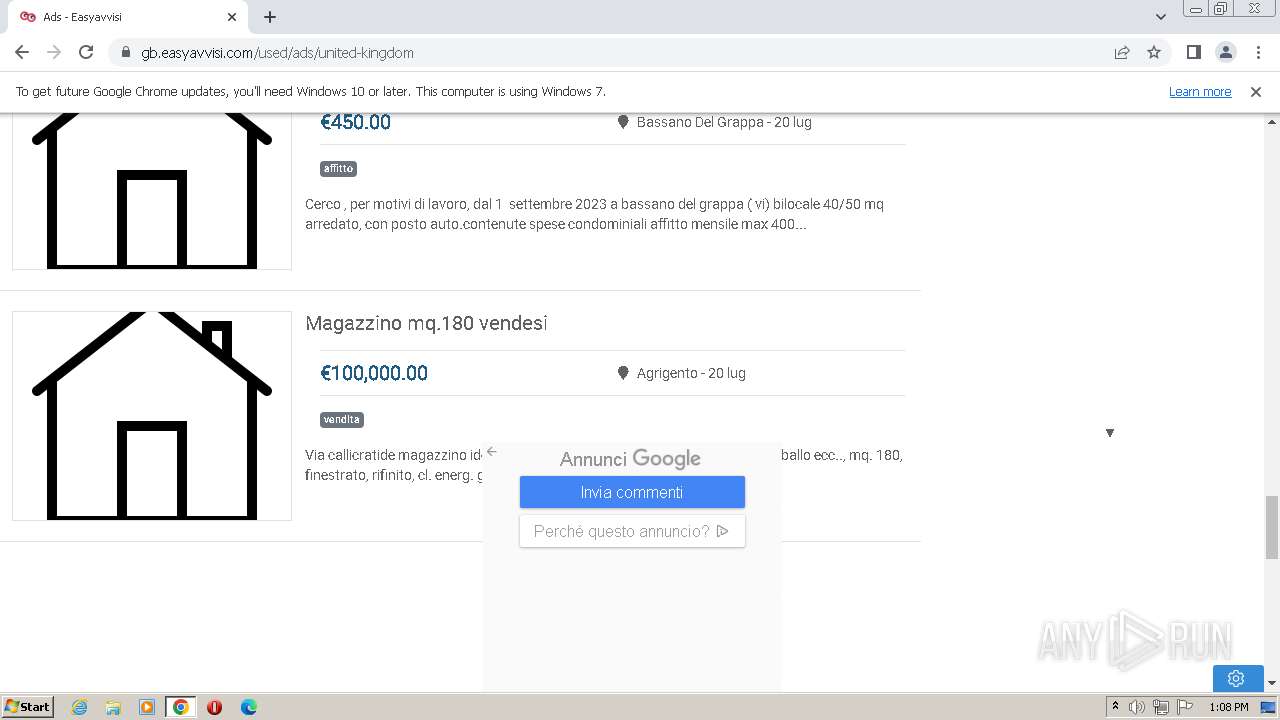Open Opera browser from taskbar
The height and width of the screenshot is (720, 1280).
214,707
